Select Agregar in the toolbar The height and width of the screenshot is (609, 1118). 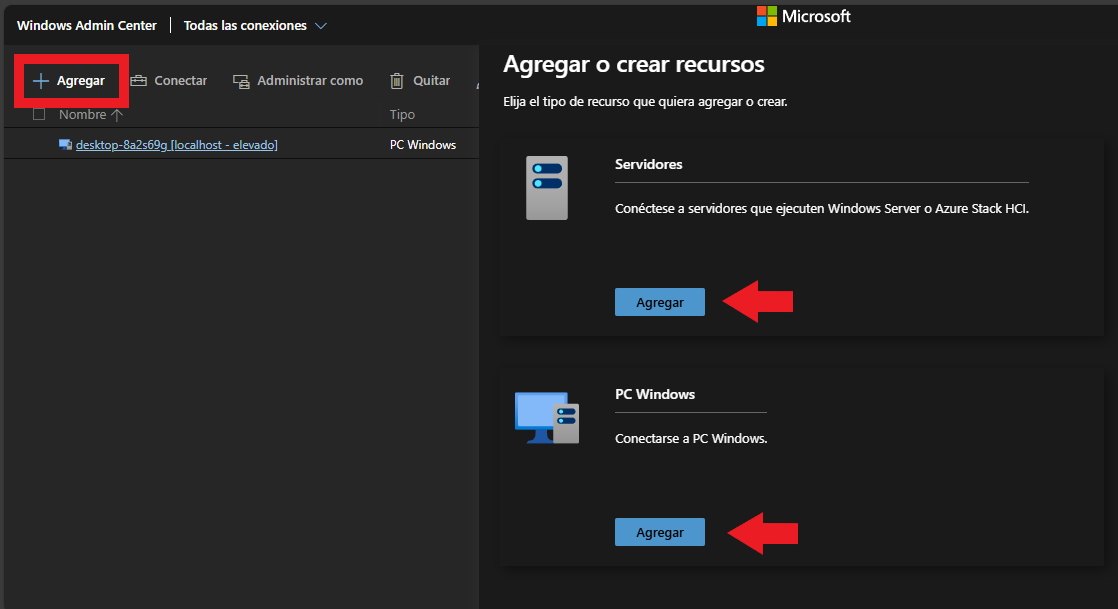(x=69, y=81)
